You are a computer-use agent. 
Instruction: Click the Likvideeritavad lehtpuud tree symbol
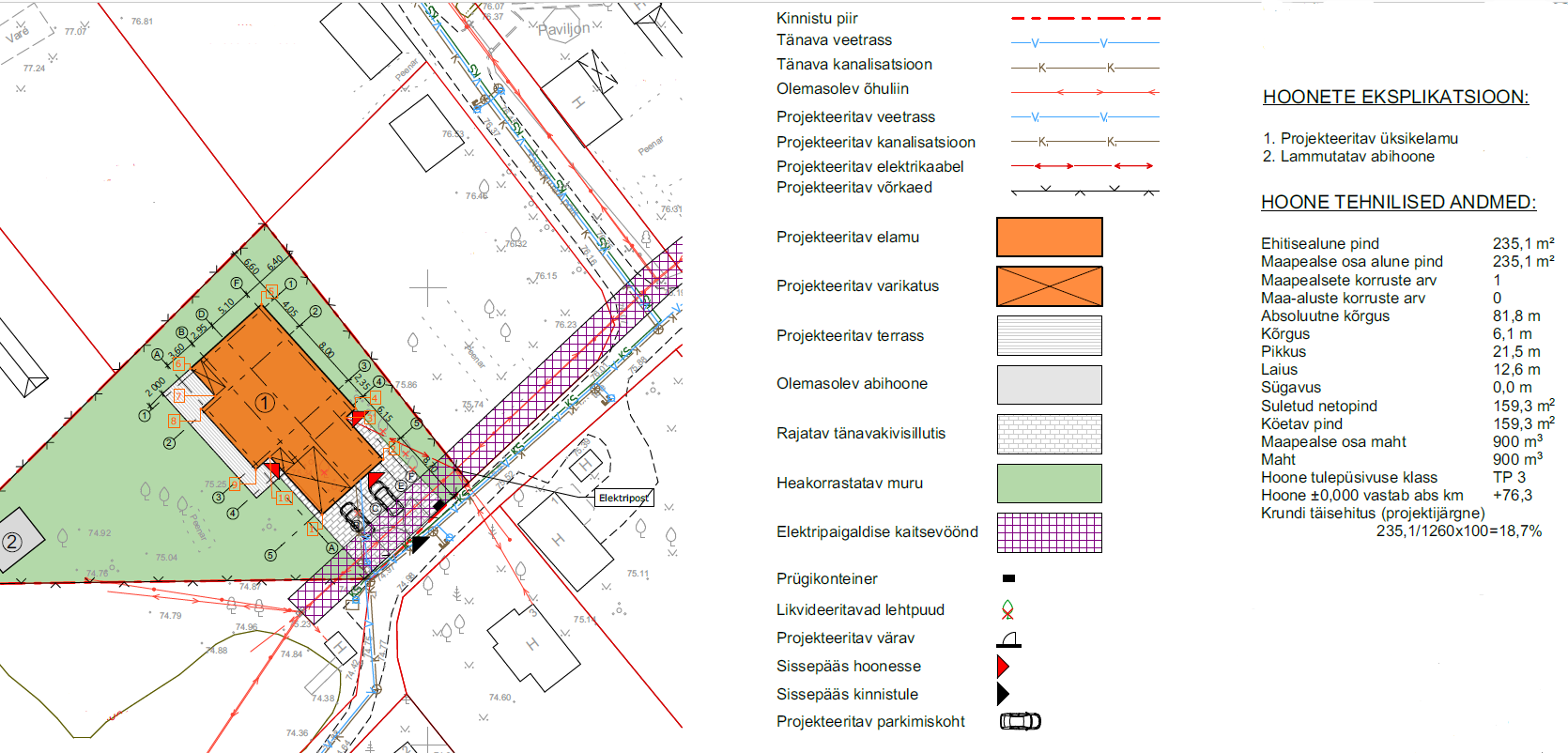[1007, 610]
